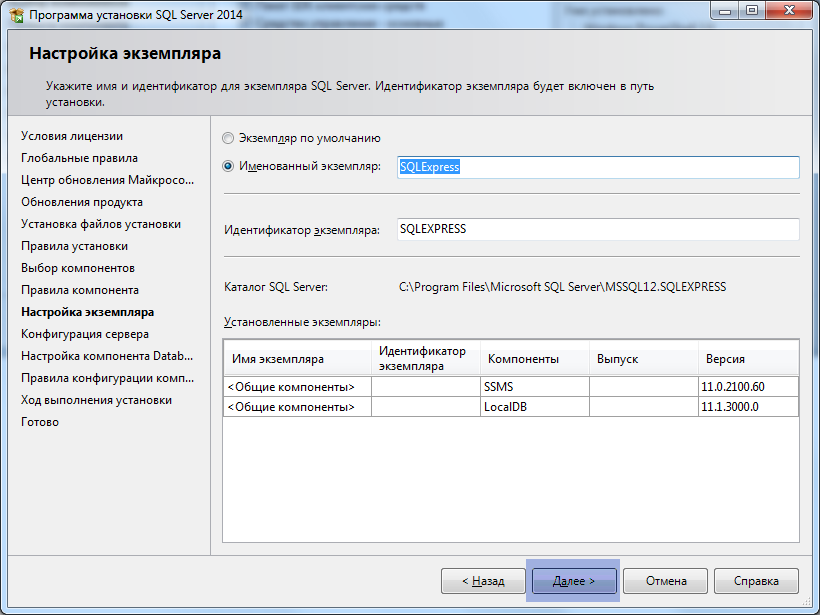This screenshot has height=615, width=820.
Task: Minimize the setup window
Action: (725, 10)
